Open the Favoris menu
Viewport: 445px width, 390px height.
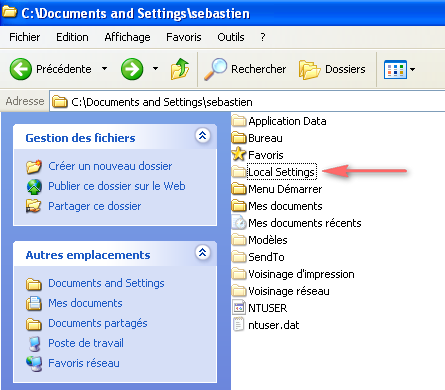(184, 37)
